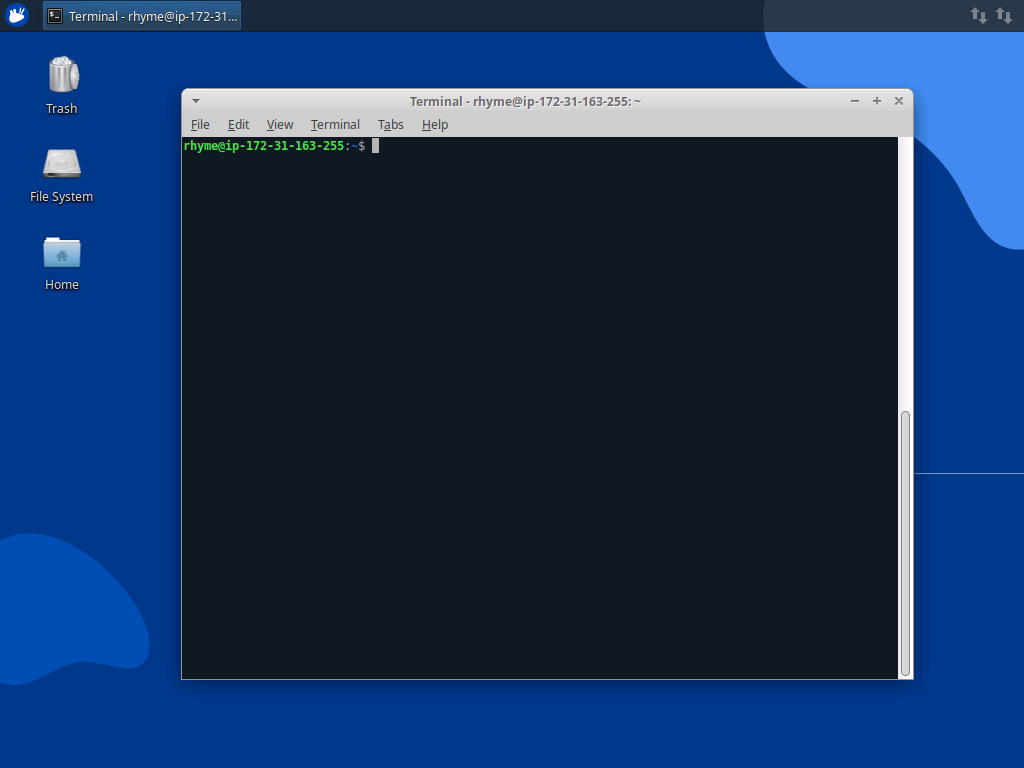Expand the window options via titlebar triangle
Screen dimensions: 1024x768
tap(195, 100)
